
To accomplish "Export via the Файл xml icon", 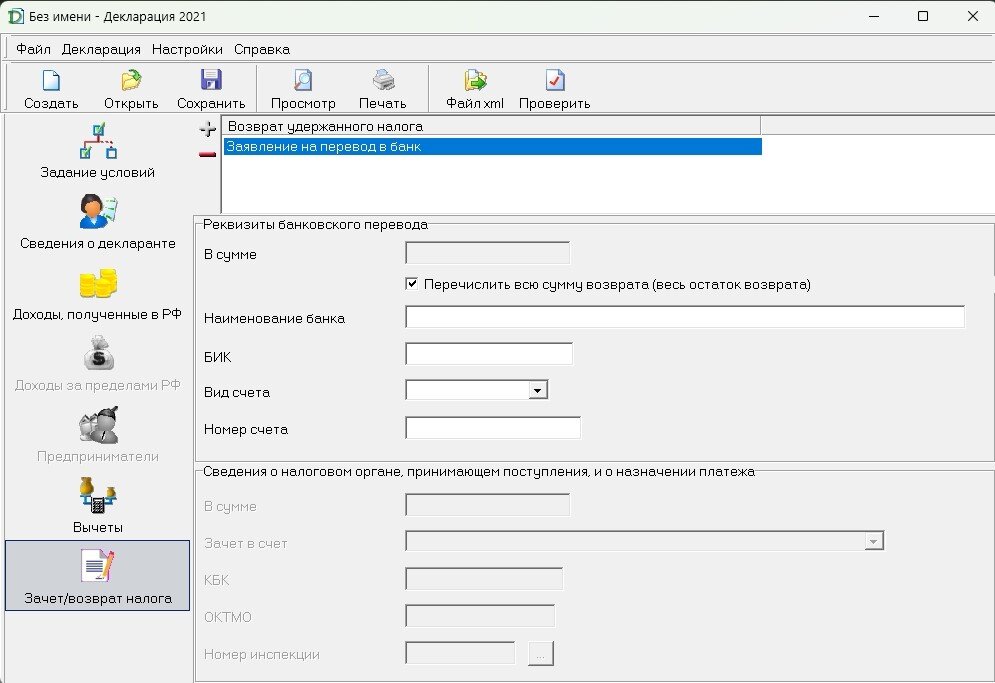I will tap(475, 81).
